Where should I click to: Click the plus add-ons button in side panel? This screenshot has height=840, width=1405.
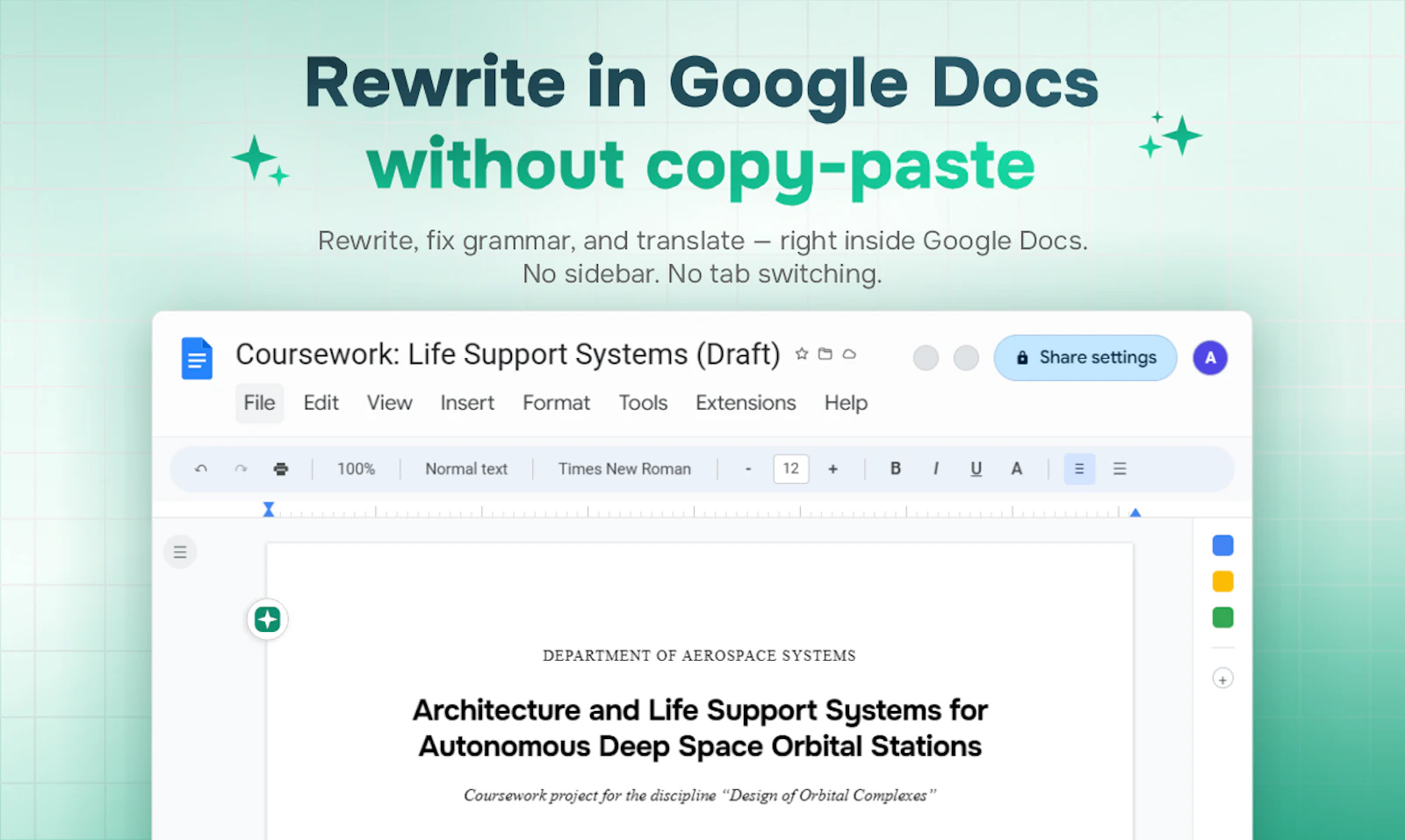[1222, 678]
